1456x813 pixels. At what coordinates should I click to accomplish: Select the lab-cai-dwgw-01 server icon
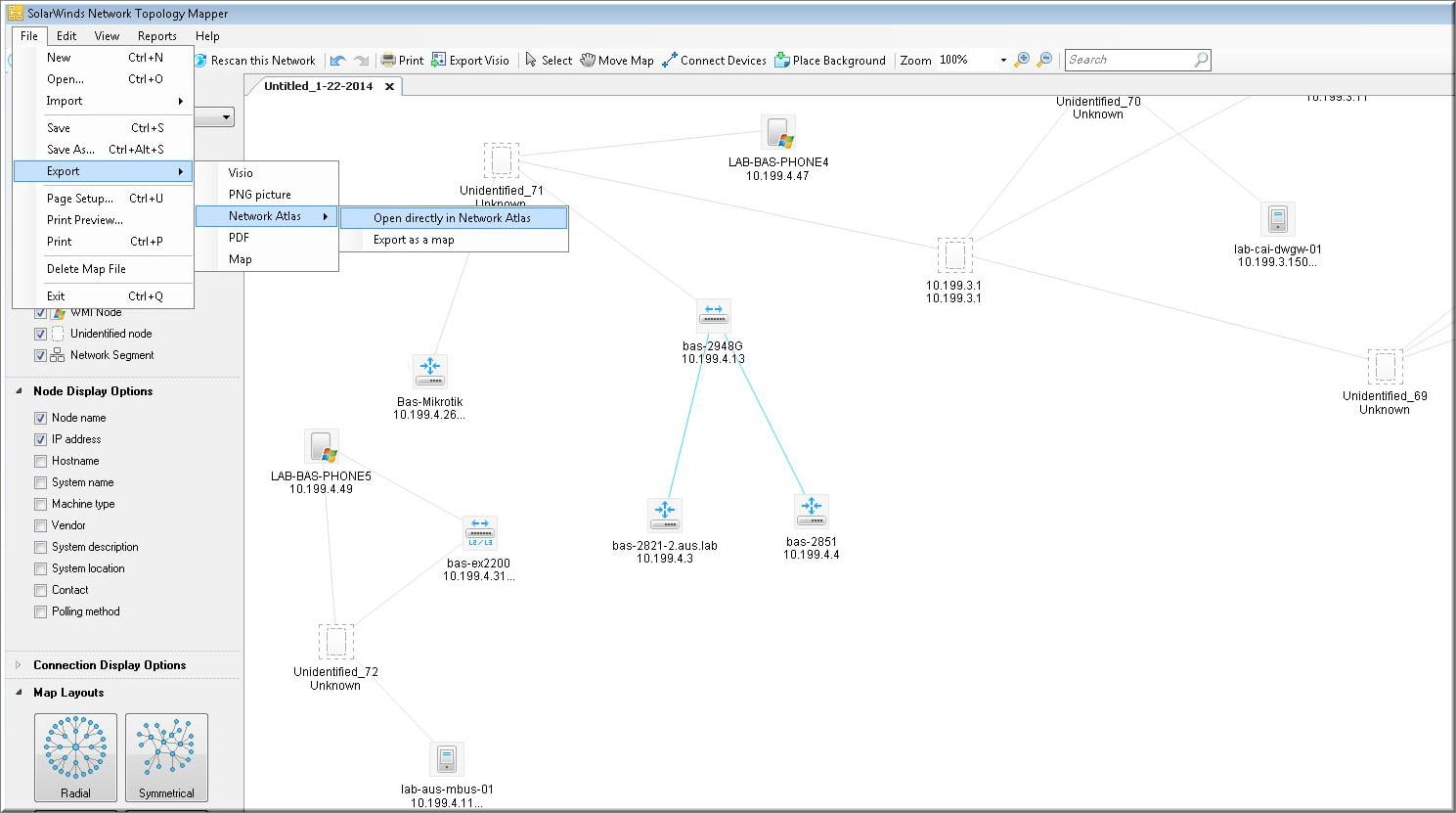click(1277, 219)
